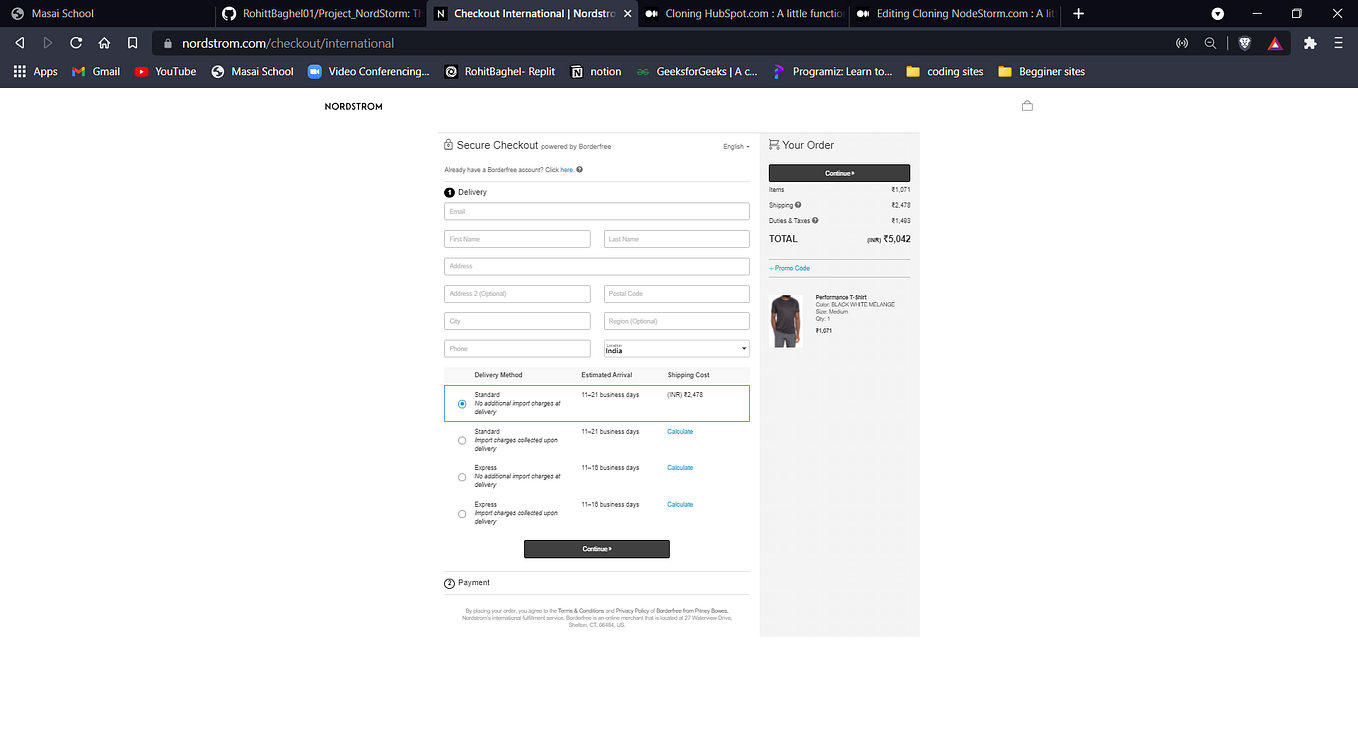Click the Duties & Taxes help icon

815,220
